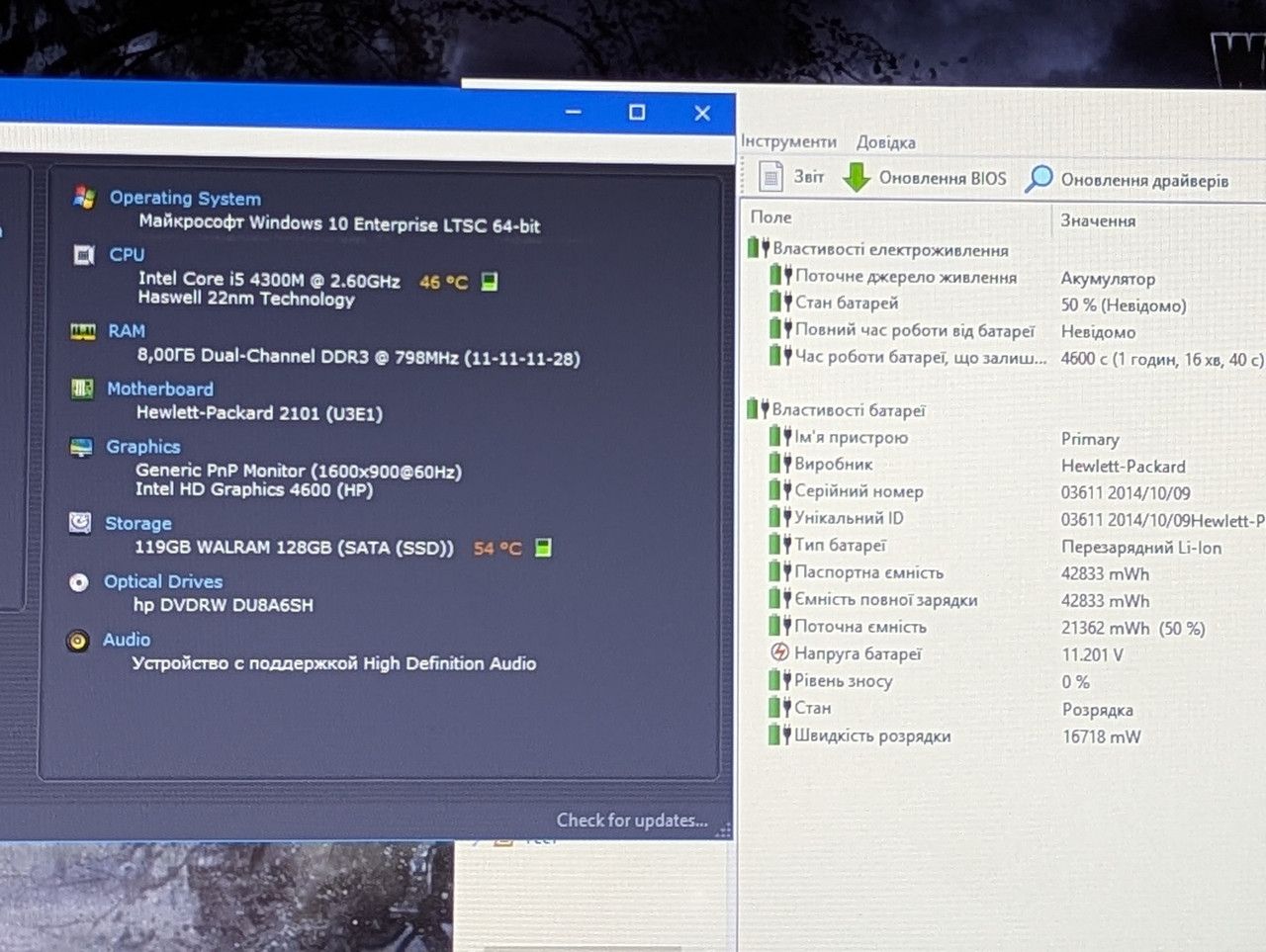
Task: Open the Audio section link
Action: 127,640
